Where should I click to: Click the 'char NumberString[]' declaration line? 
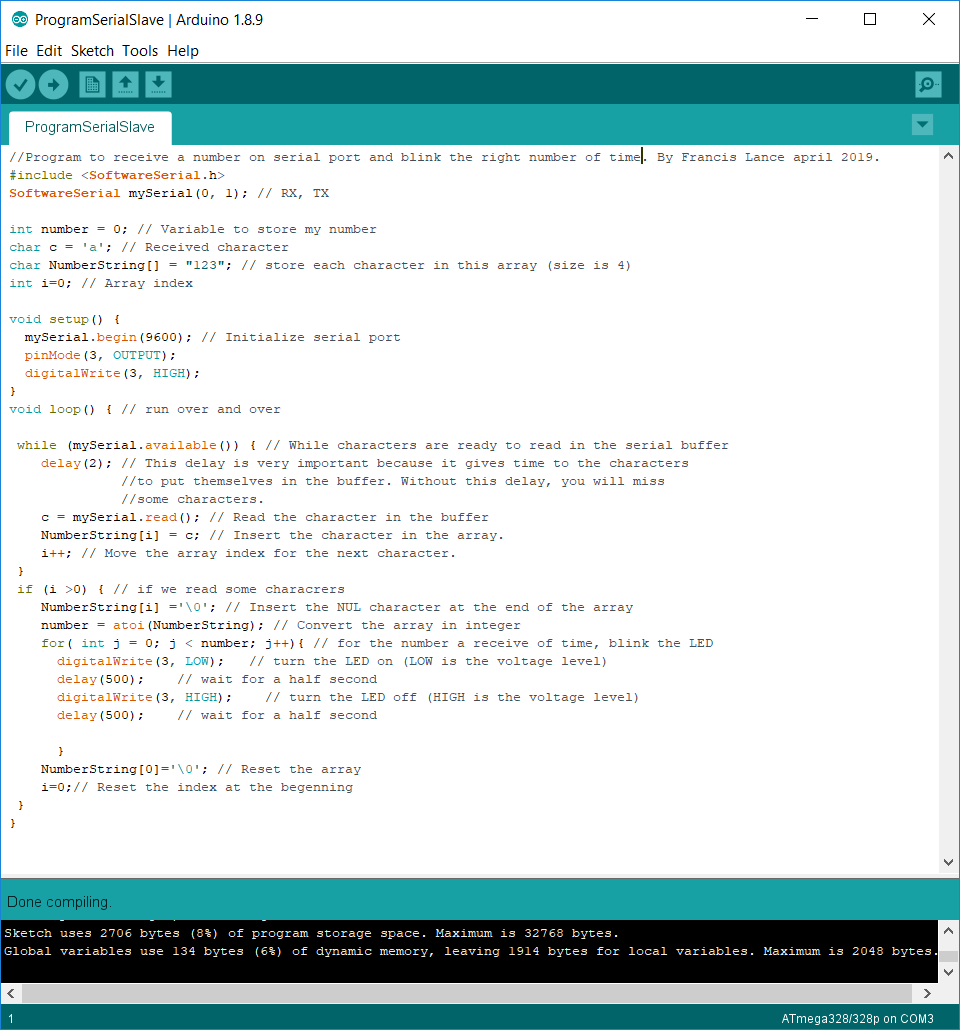coord(320,265)
